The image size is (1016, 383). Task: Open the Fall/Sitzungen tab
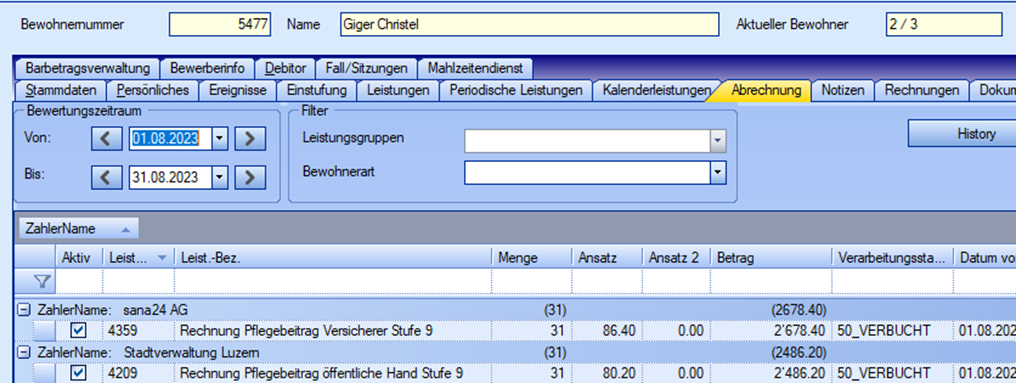click(x=367, y=68)
